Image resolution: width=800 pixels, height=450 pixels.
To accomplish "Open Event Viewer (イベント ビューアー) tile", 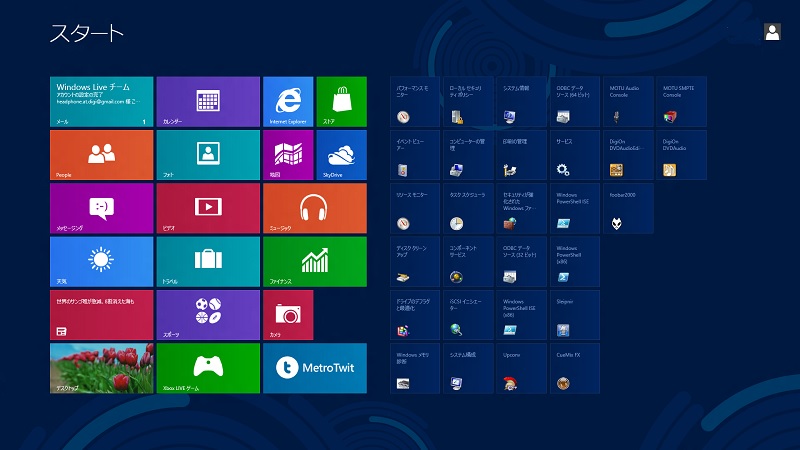I will coord(415,155).
